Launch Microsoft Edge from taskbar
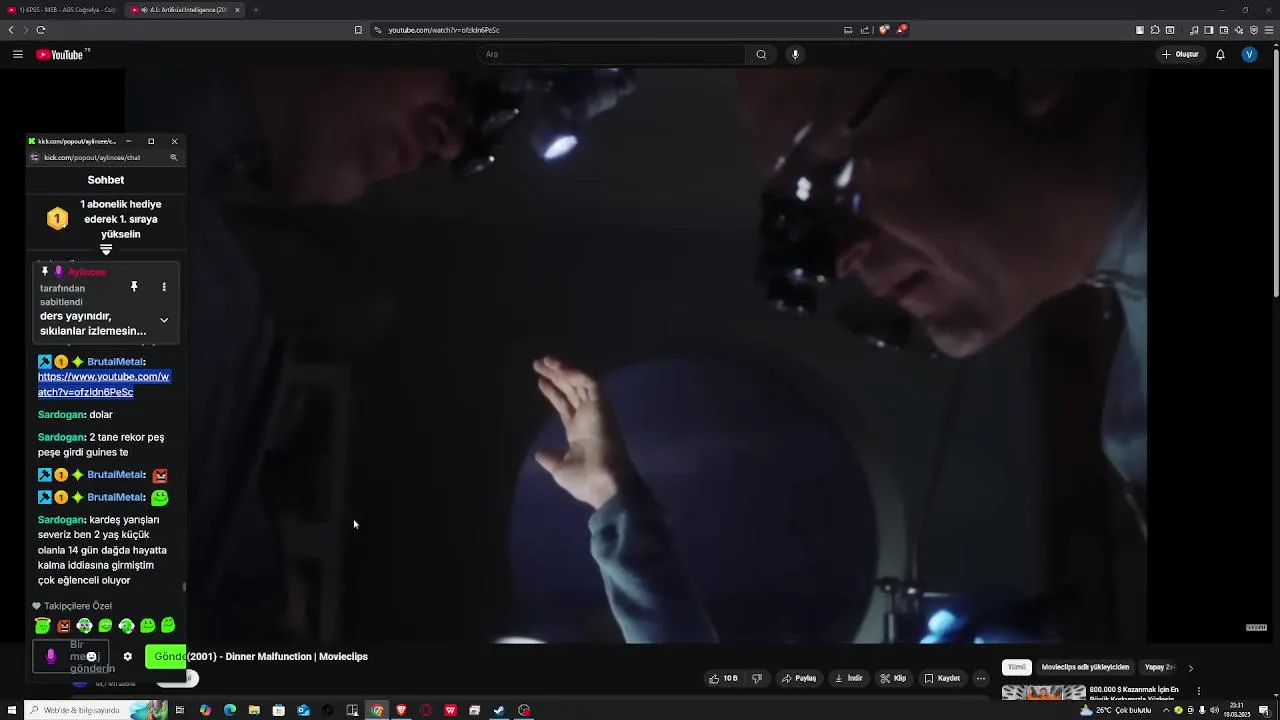 pyautogui.click(x=230, y=710)
